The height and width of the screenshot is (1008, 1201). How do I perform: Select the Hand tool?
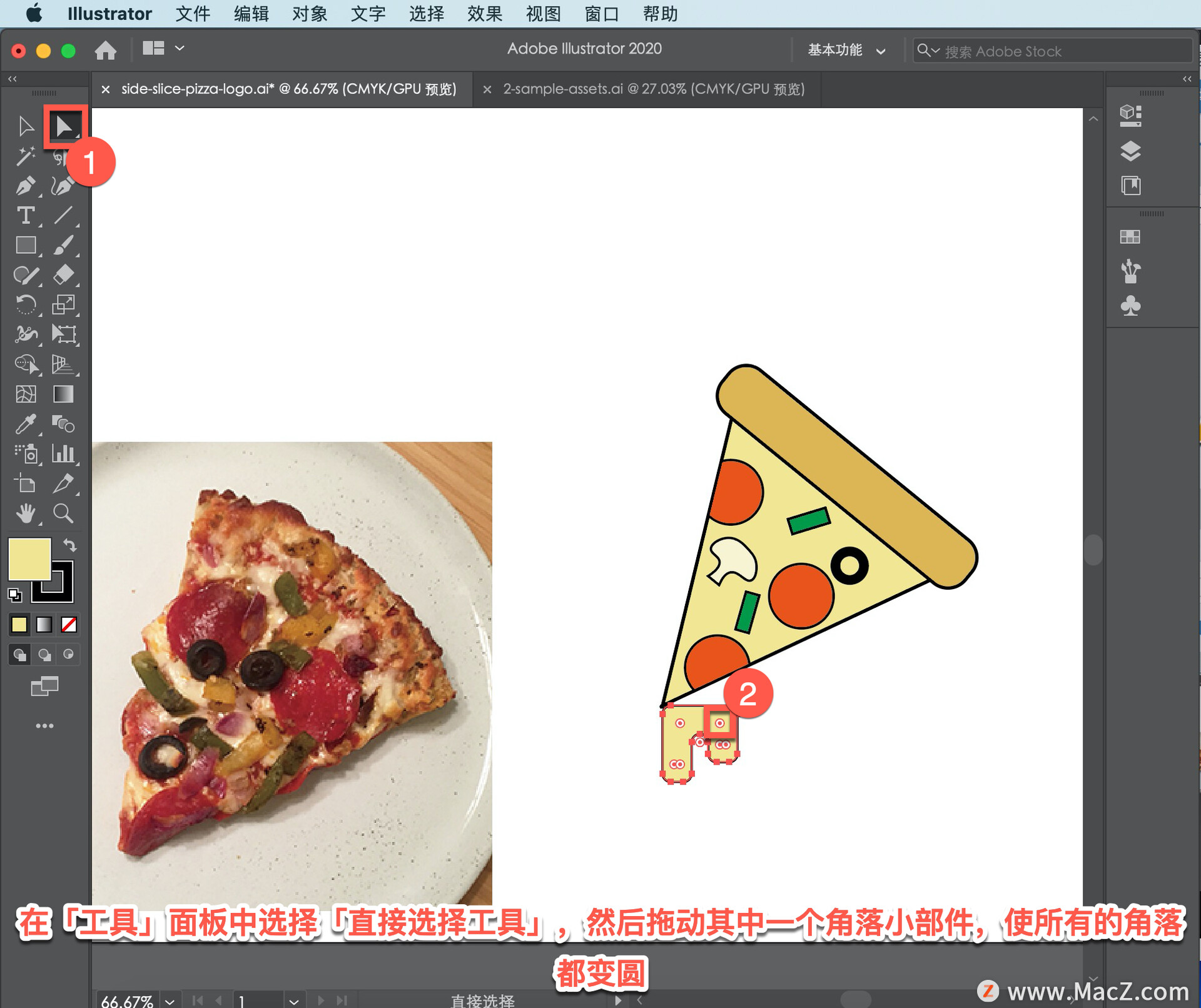coord(26,513)
